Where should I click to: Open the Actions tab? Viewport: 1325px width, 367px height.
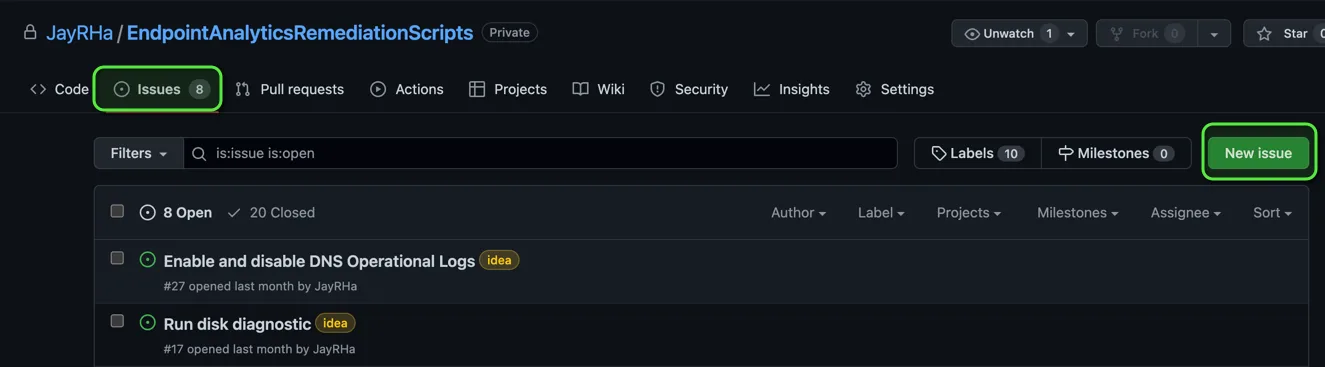pyautogui.click(x=406, y=89)
